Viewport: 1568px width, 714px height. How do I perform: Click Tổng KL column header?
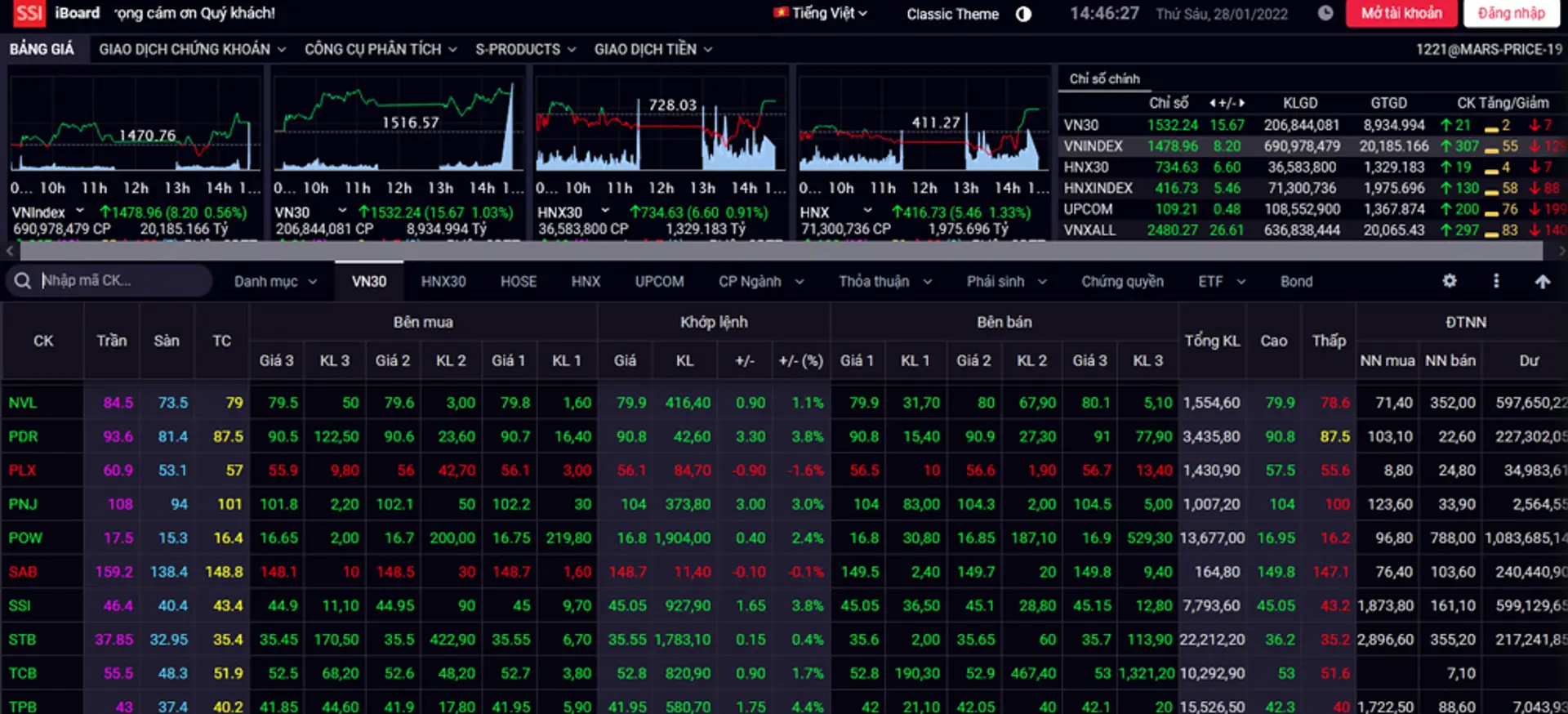click(x=1212, y=341)
